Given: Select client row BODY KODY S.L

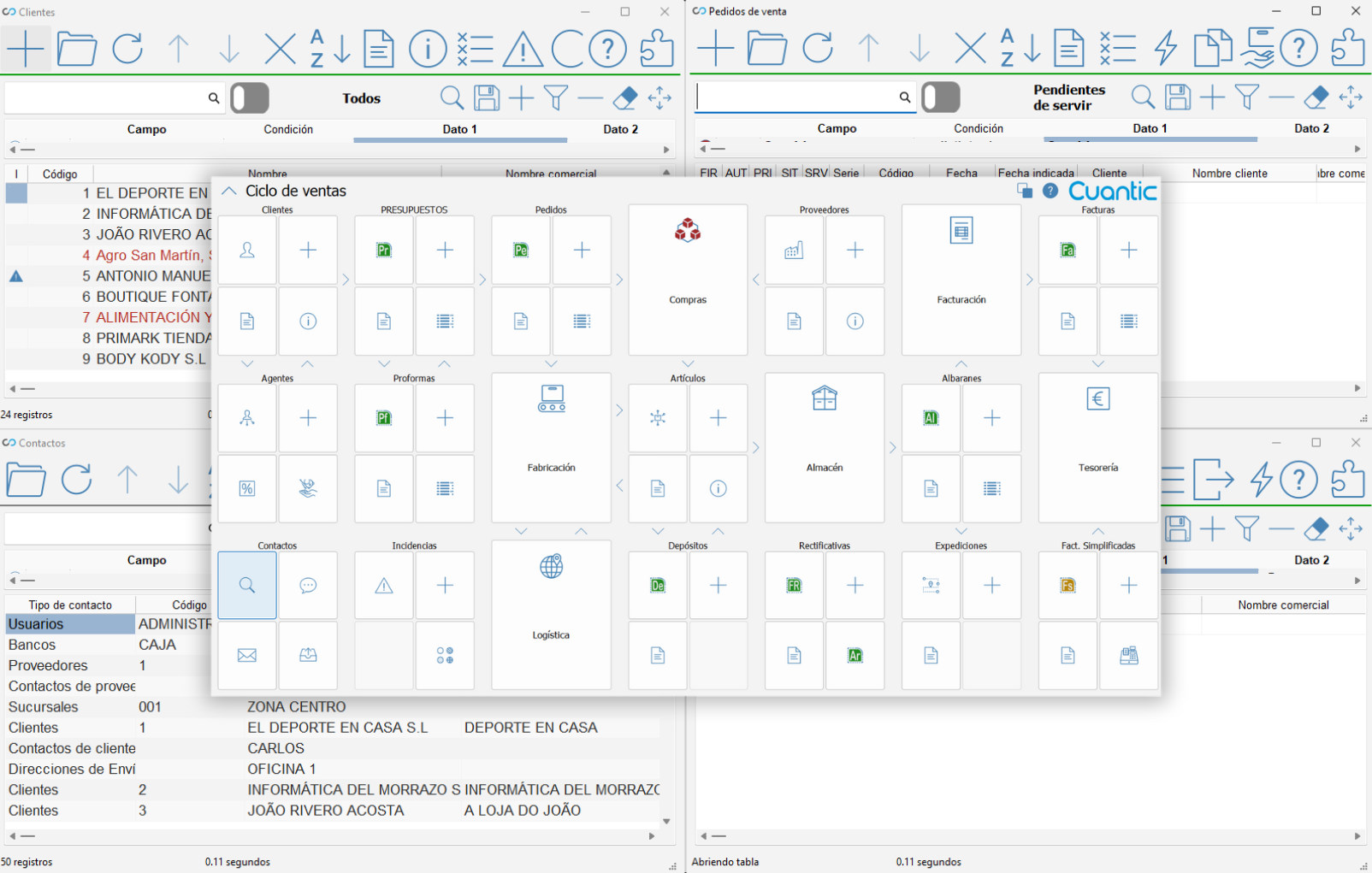Looking at the screenshot, I should pyautogui.click(x=108, y=359).
